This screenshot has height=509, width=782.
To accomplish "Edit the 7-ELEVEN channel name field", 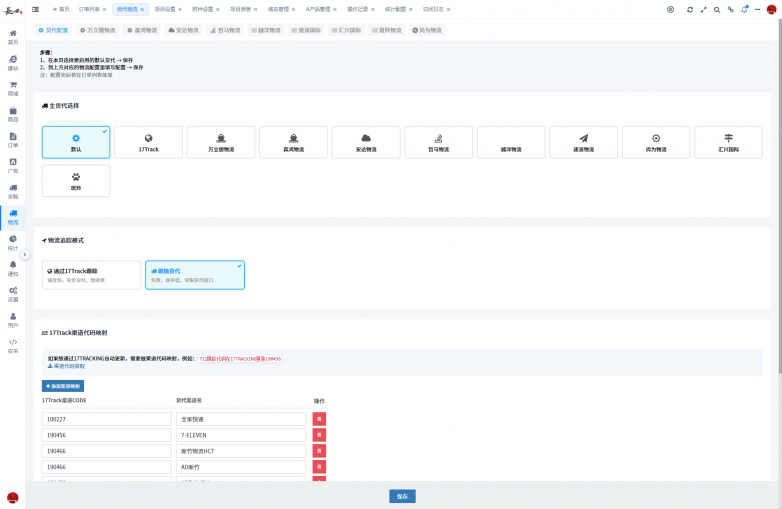I will [241, 435].
